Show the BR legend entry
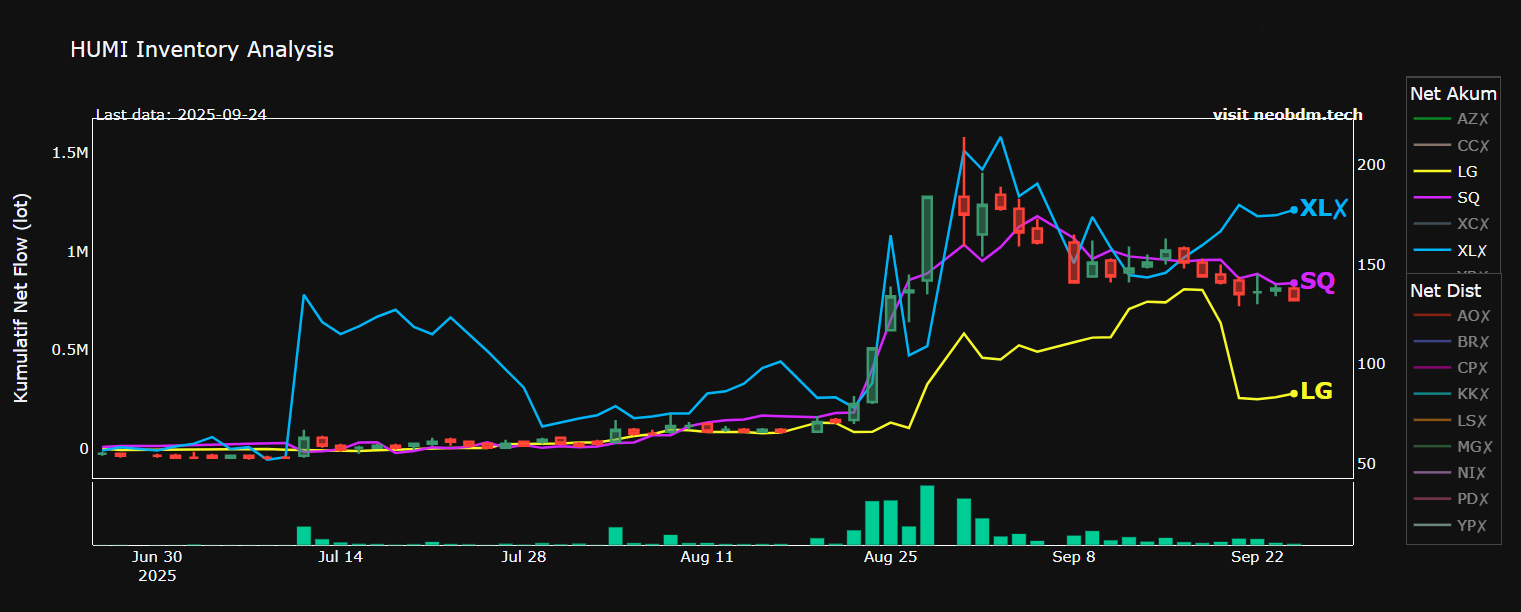Image resolution: width=1521 pixels, height=612 pixels. coord(1472,342)
